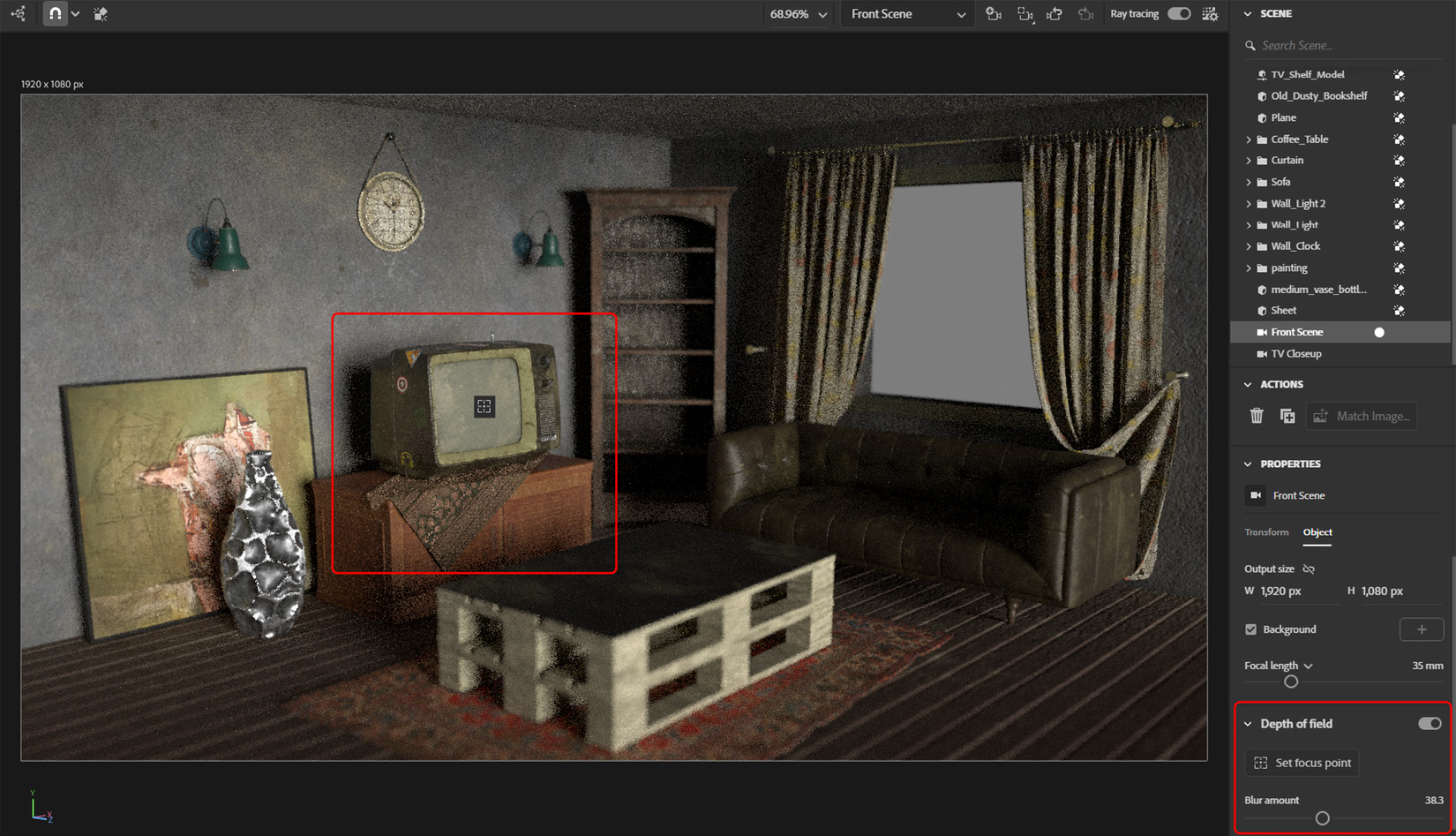This screenshot has height=836, width=1456.
Task: Click the magic wand icon in top toolbar
Action: (101, 14)
